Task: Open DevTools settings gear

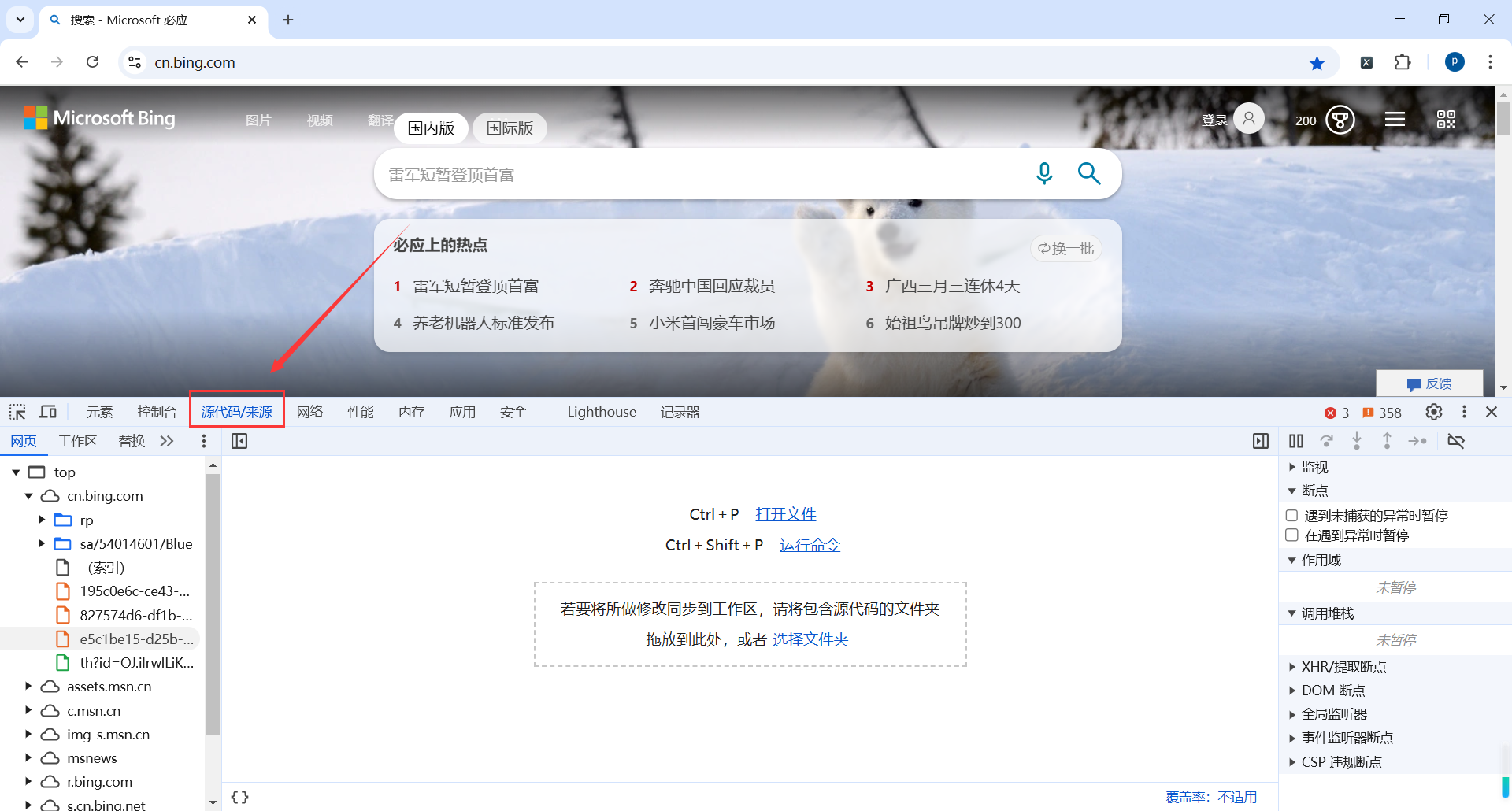Action: 1434,412
